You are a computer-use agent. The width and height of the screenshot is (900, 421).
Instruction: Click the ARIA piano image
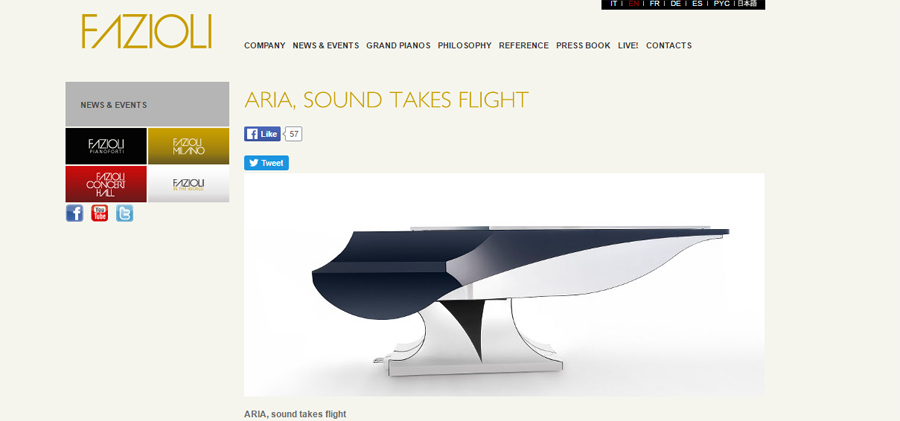pos(504,285)
